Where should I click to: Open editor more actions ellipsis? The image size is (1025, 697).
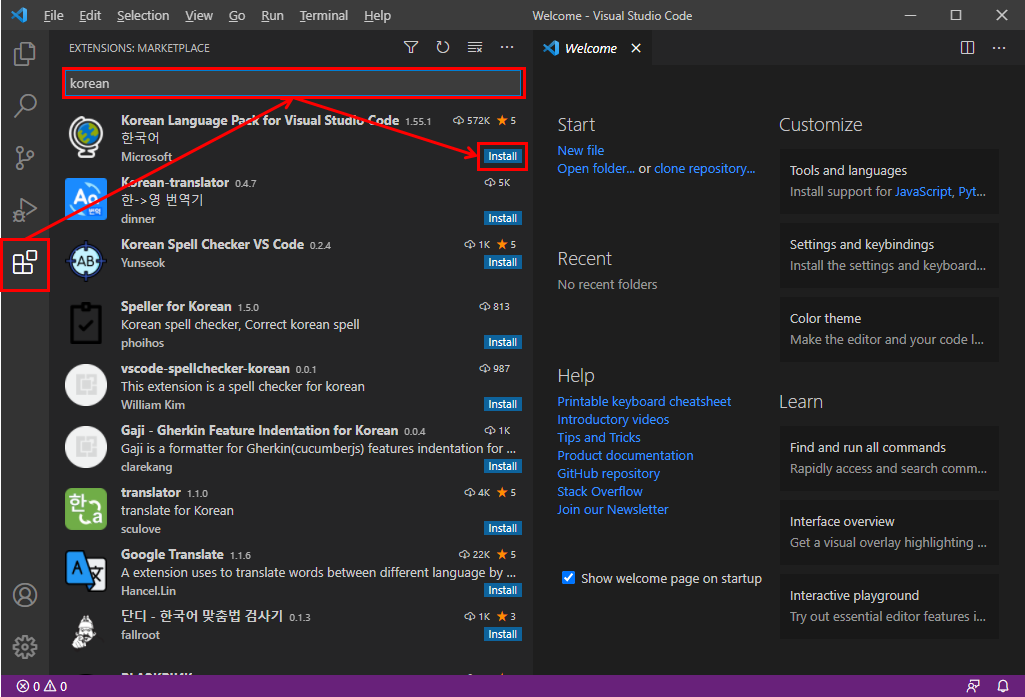[x=999, y=48]
